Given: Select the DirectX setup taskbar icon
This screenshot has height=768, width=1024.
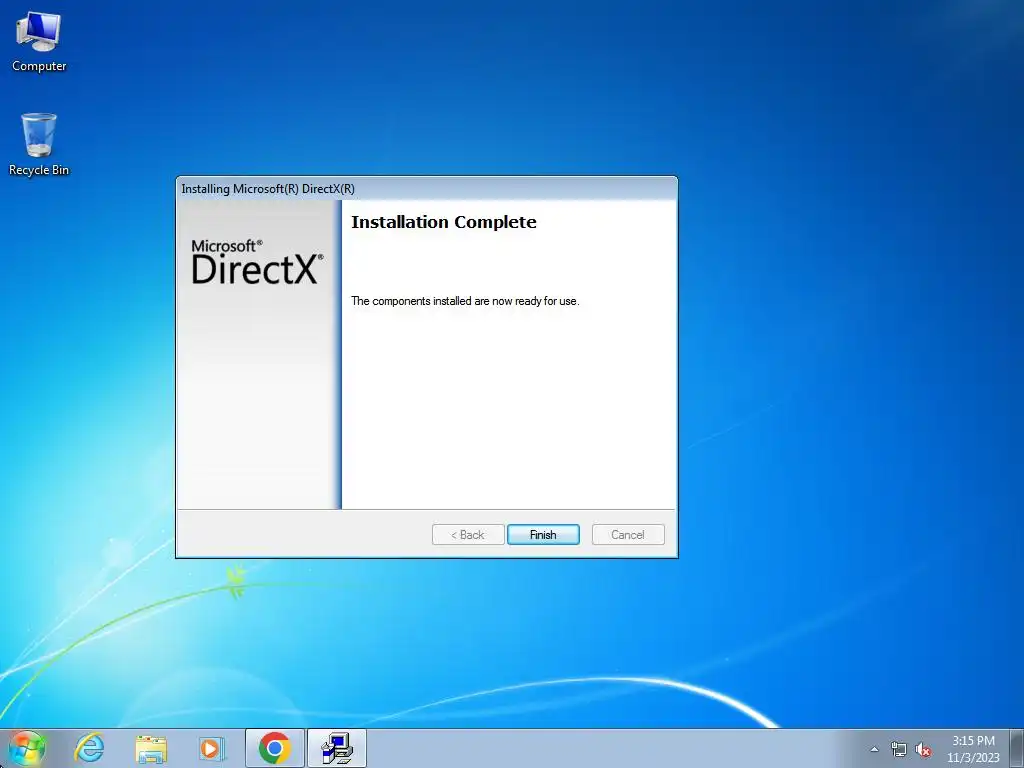Looking at the screenshot, I should pyautogui.click(x=337, y=748).
